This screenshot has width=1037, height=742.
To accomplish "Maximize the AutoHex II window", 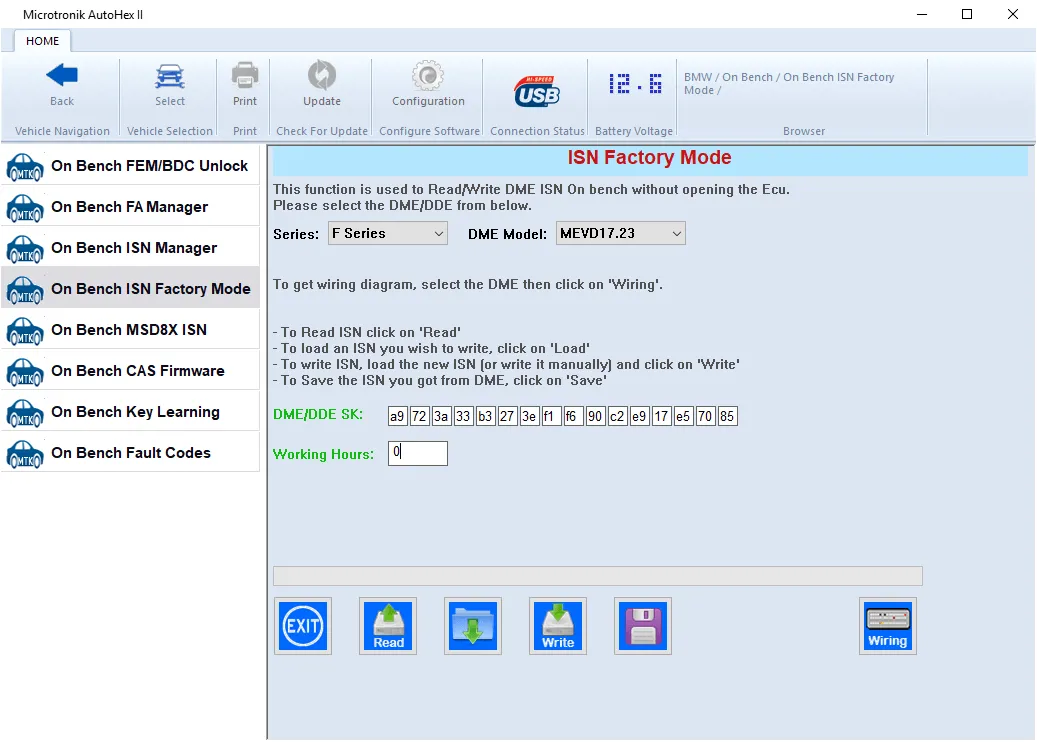I will 967,14.
